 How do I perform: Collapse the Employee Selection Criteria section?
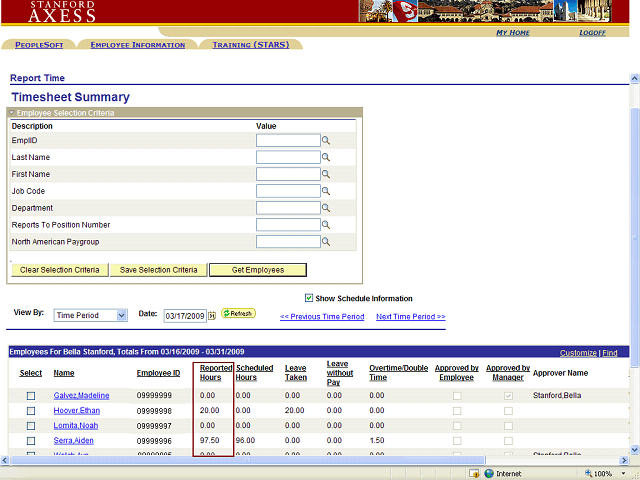12,113
